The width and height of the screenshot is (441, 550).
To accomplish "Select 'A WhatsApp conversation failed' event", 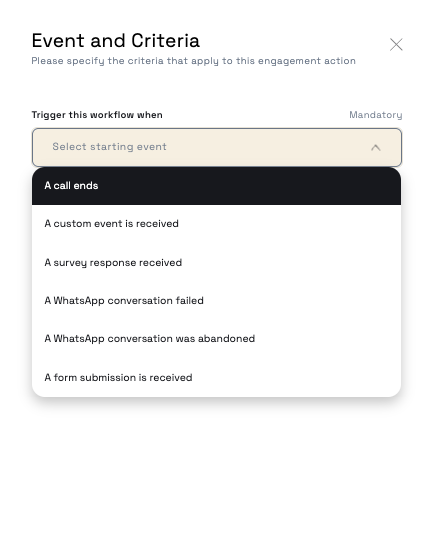I will 216,301.
